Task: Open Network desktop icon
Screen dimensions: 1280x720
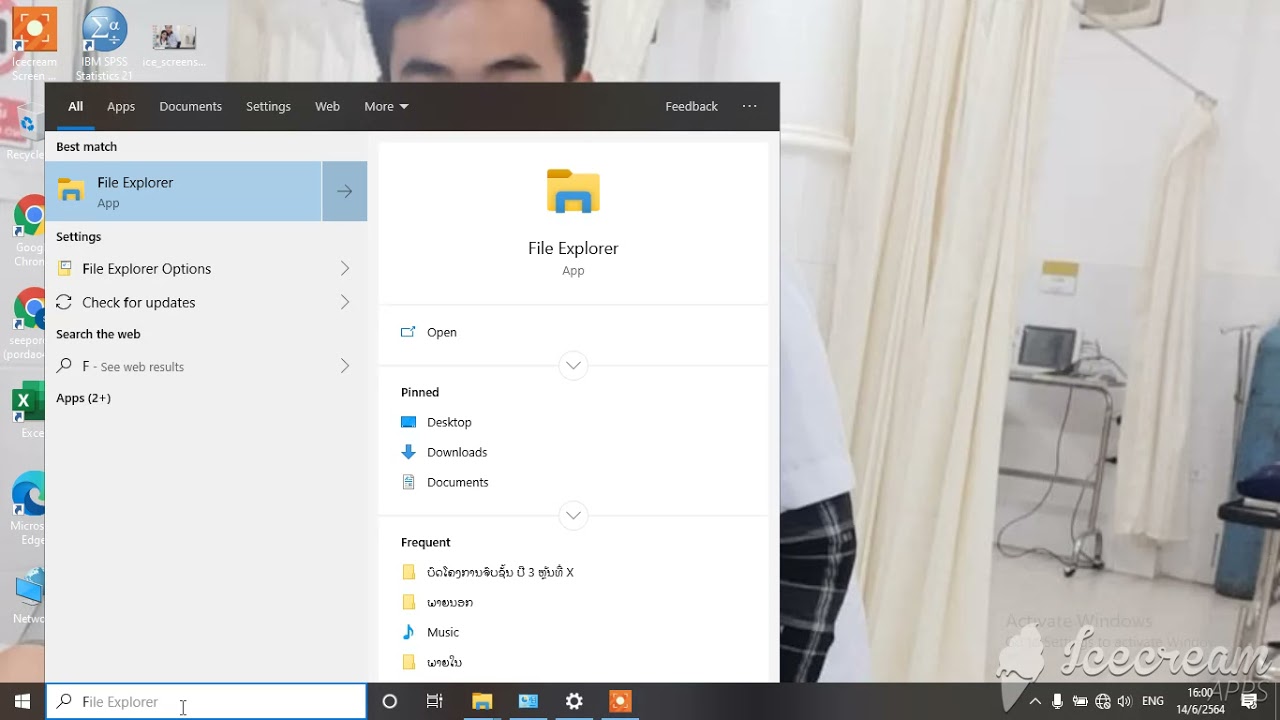Action: click(x=28, y=596)
